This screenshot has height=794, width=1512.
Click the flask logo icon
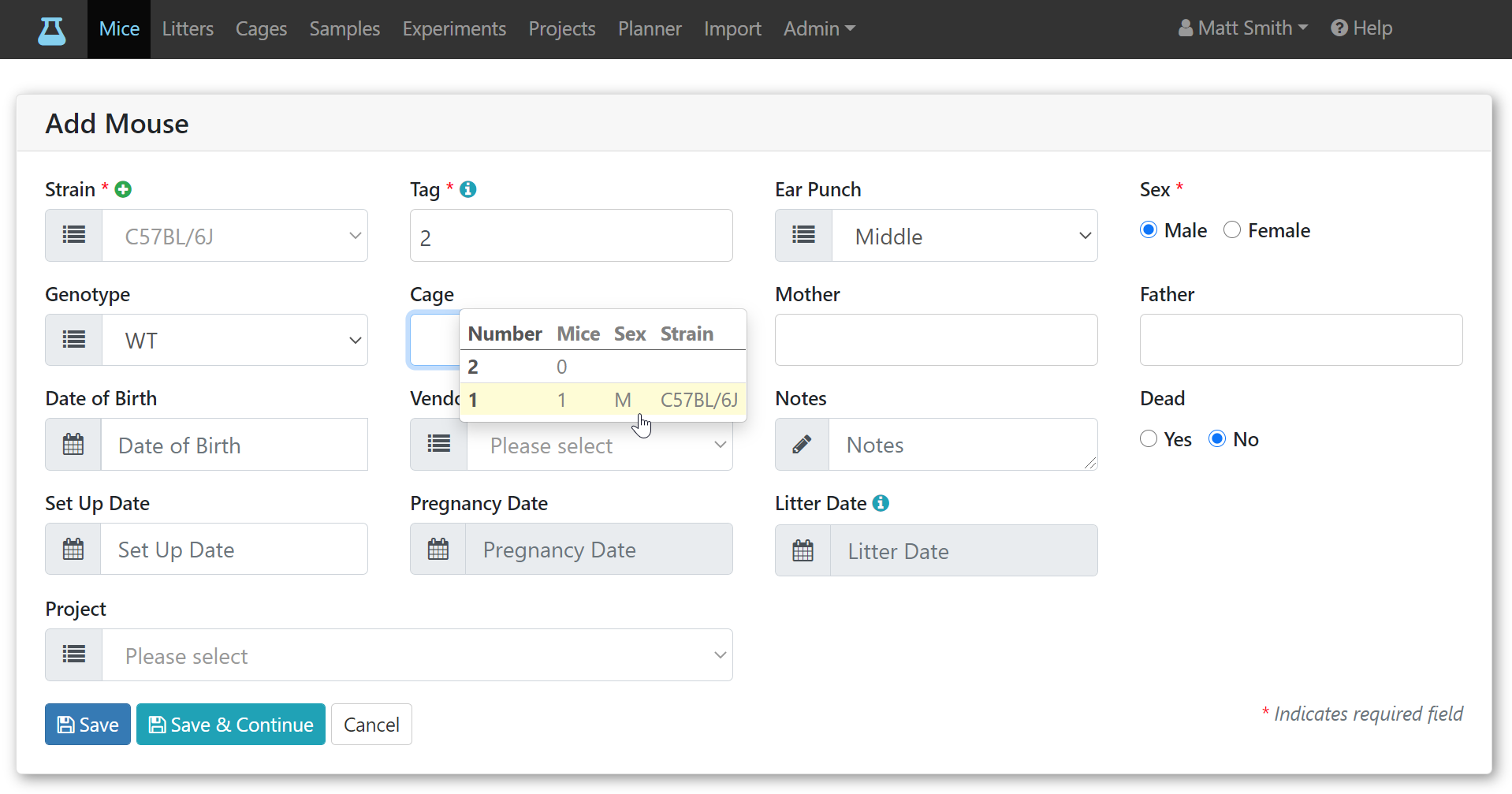[52, 30]
